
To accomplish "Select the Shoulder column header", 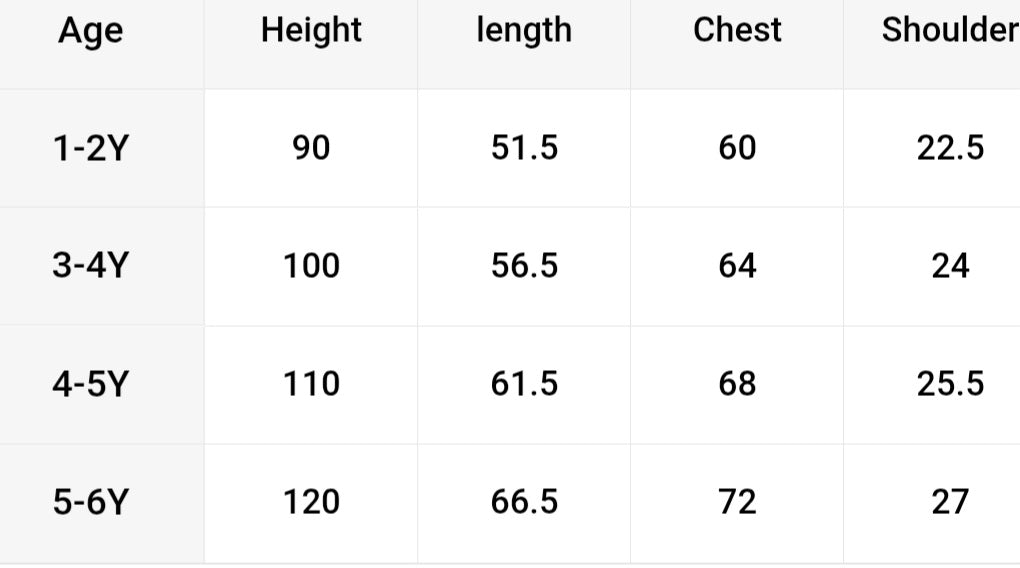I will click(949, 31).
